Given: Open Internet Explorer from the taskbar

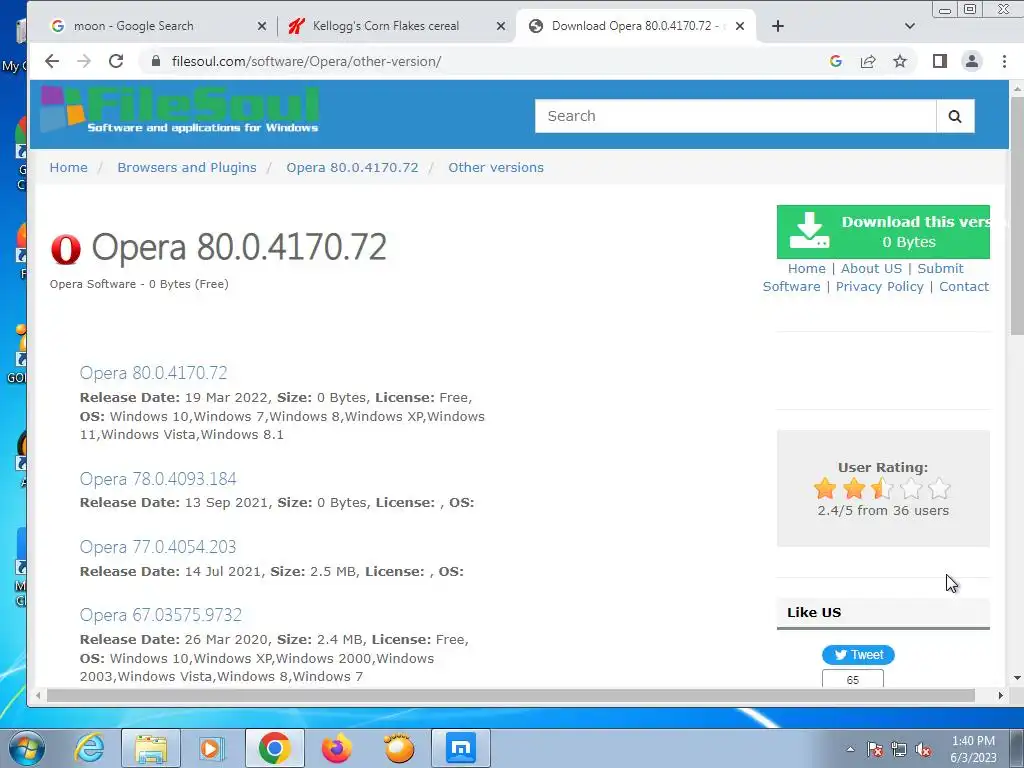Looking at the screenshot, I should point(88,748).
